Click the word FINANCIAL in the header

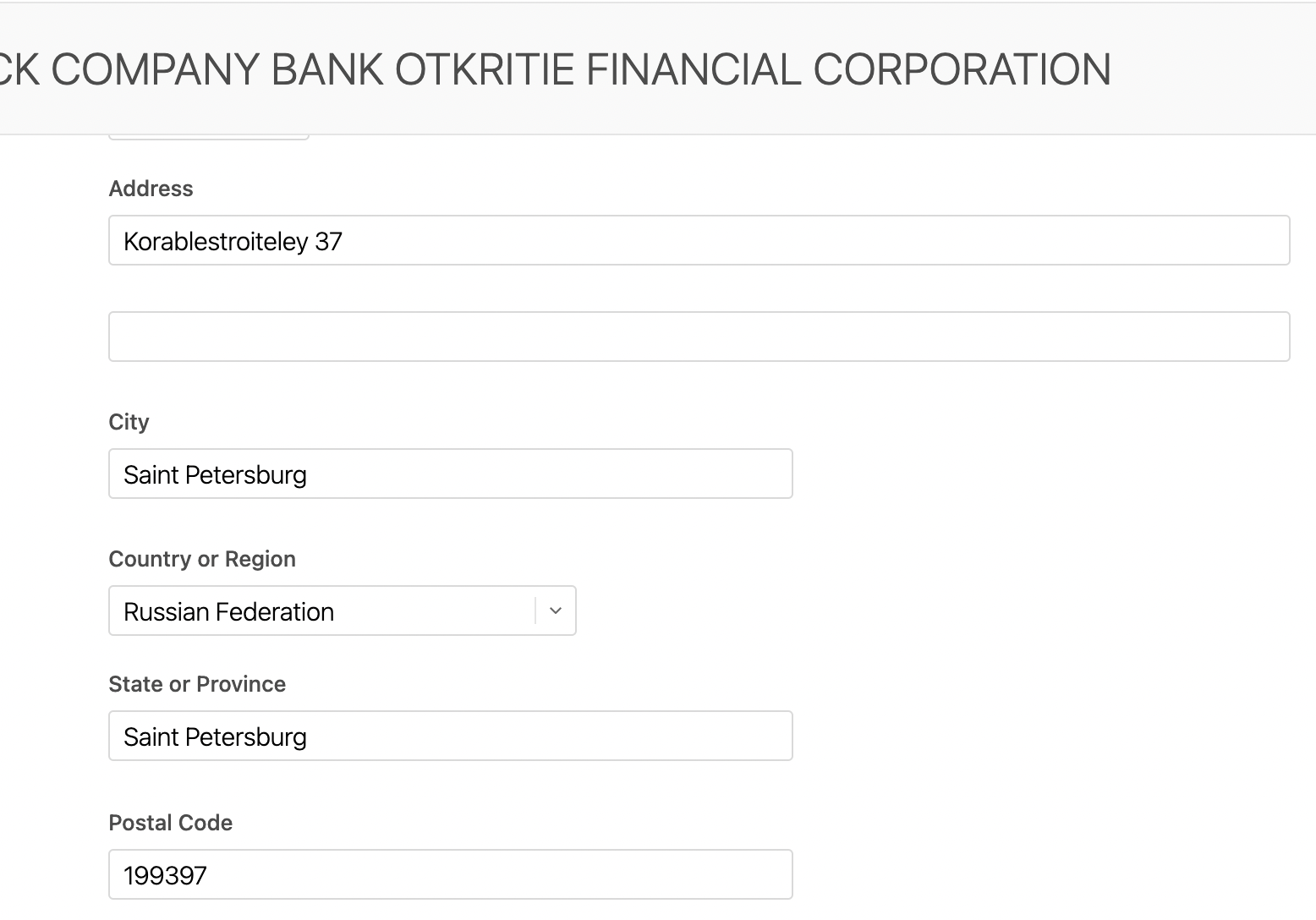click(x=693, y=69)
